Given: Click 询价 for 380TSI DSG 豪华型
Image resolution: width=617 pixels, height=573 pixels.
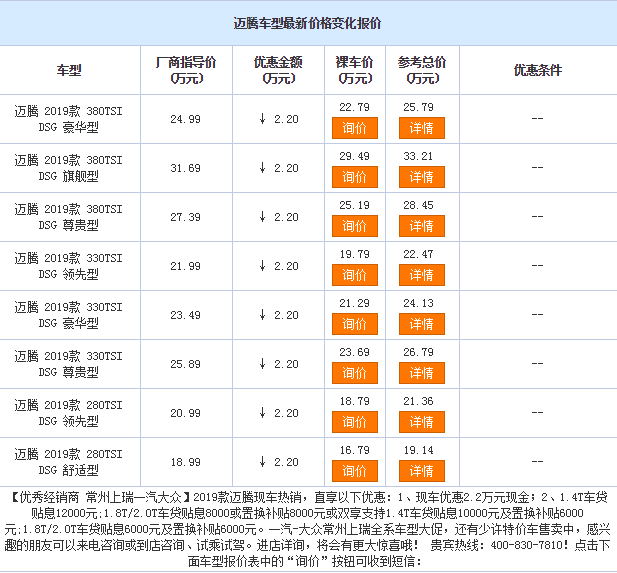Looking at the screenshot, I should [x=355, y=128].
